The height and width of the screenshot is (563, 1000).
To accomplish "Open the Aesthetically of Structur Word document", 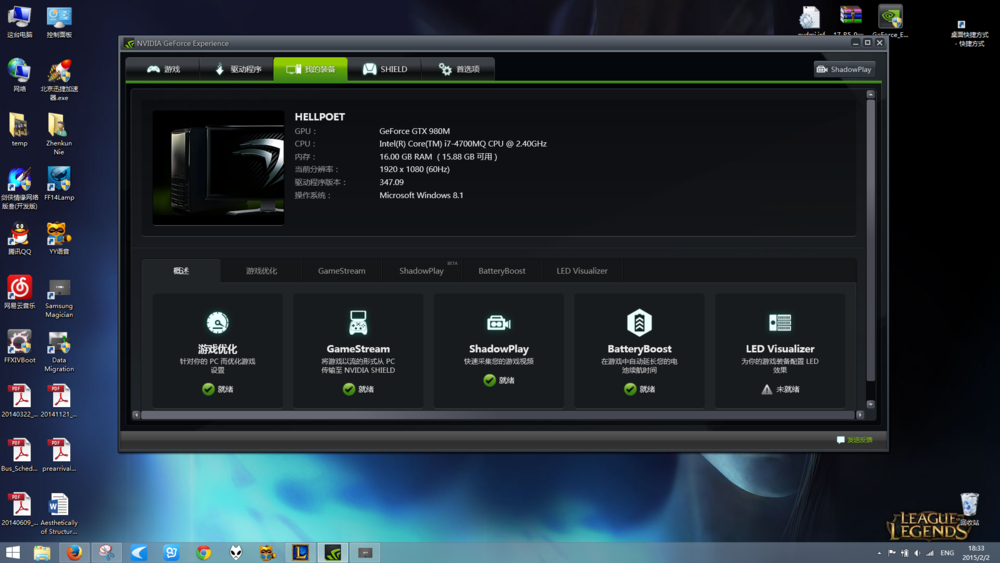I will (59, 514).
